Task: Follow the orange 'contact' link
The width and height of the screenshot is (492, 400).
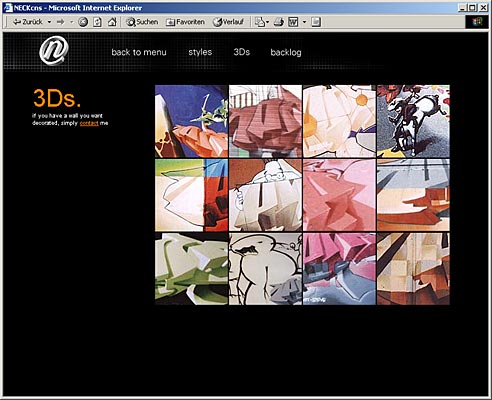Action: [89, 123]
